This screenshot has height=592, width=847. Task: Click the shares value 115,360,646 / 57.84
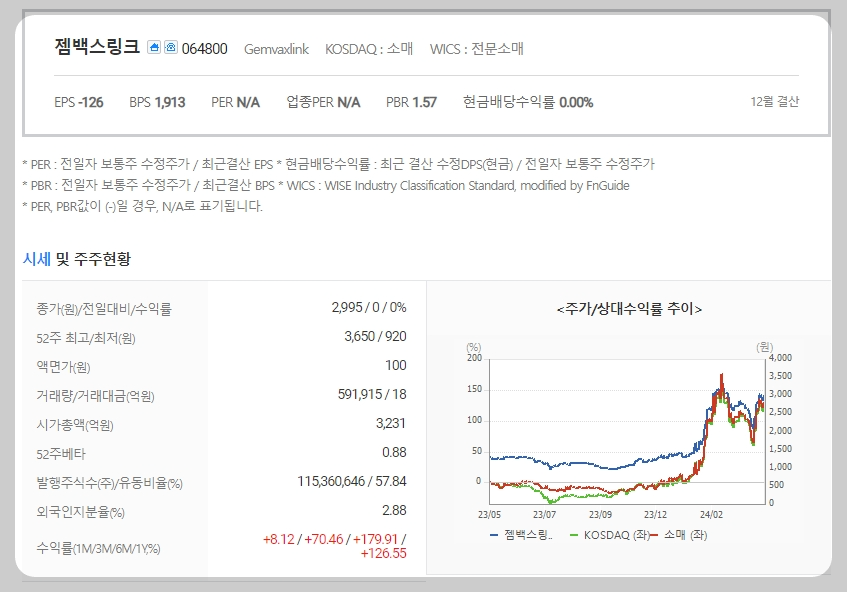click(352, 481)
